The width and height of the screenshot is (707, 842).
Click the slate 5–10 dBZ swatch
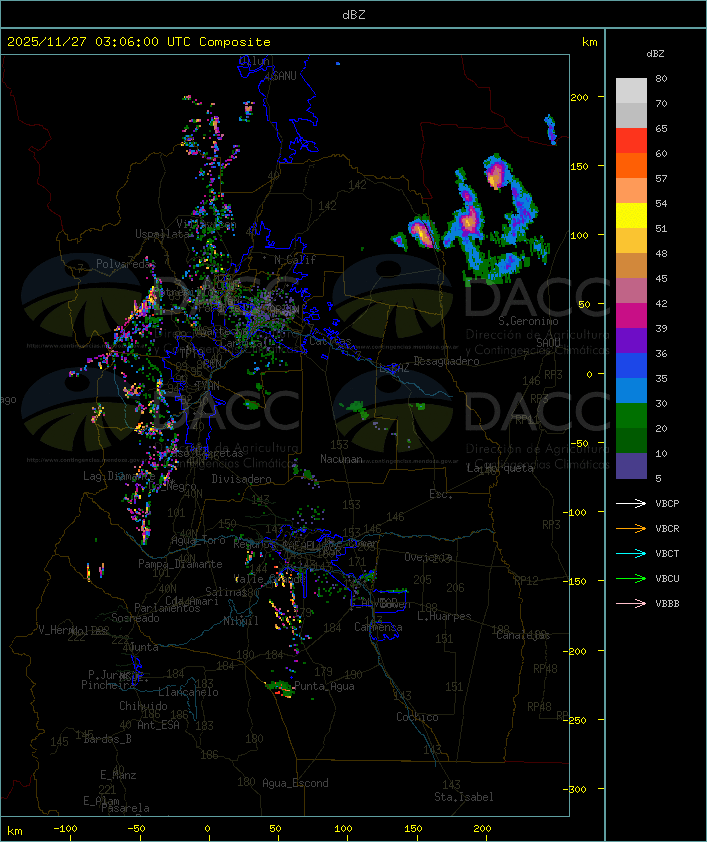[631, 465]
